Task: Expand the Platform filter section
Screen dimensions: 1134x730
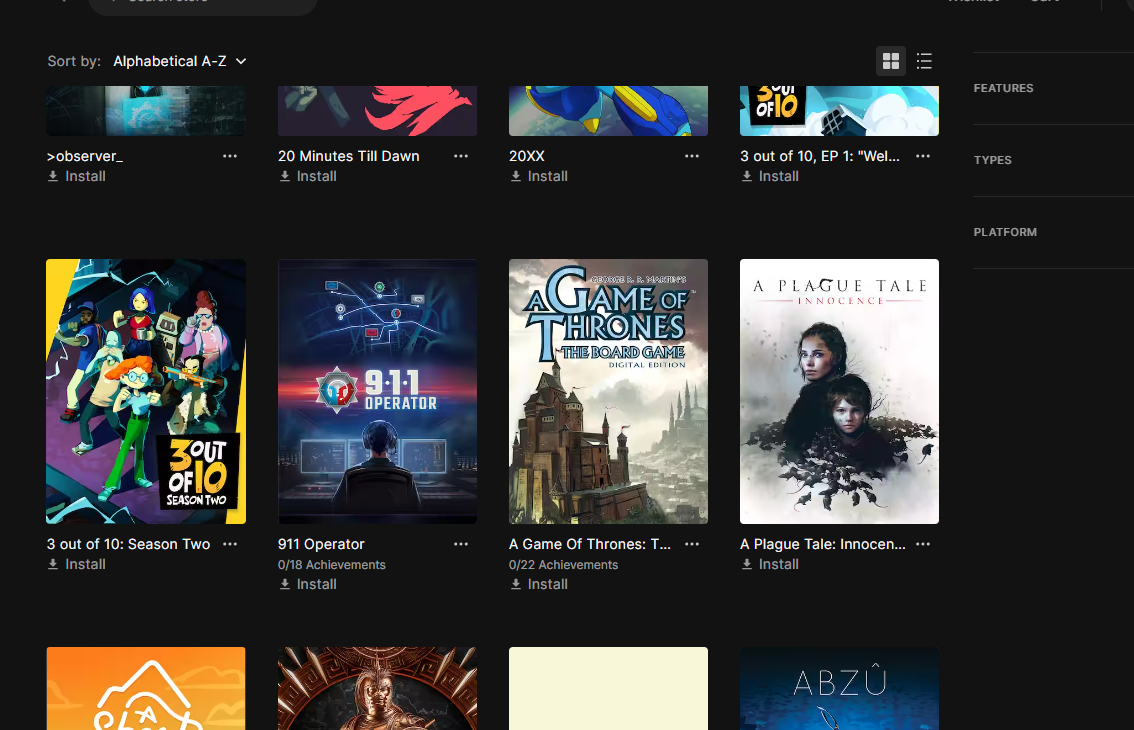Action: pos(1005,232)
